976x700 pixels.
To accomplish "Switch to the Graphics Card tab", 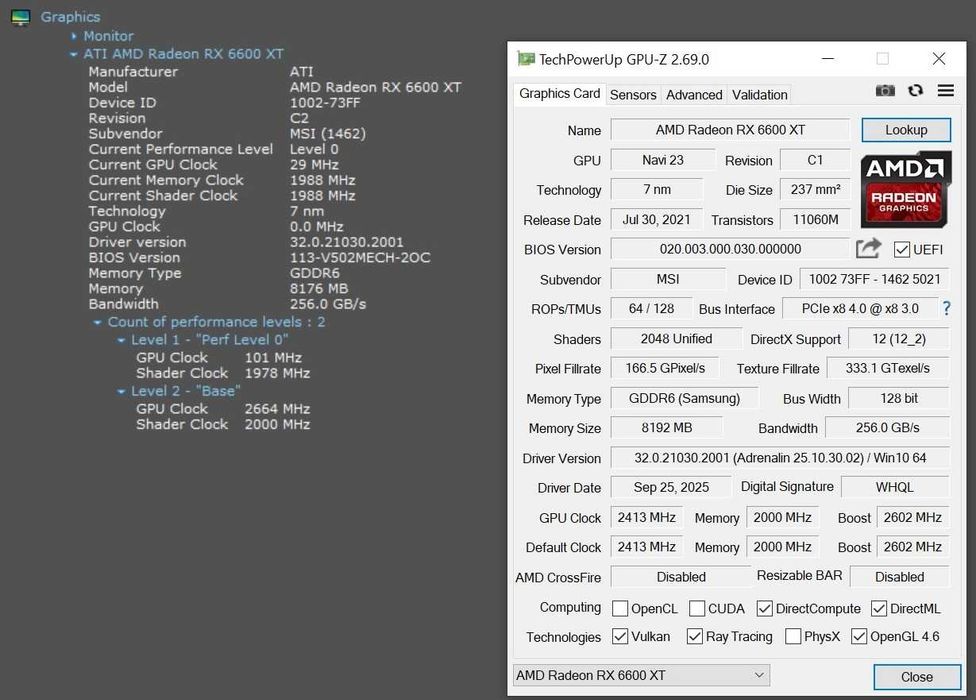I will pos(560,93).
